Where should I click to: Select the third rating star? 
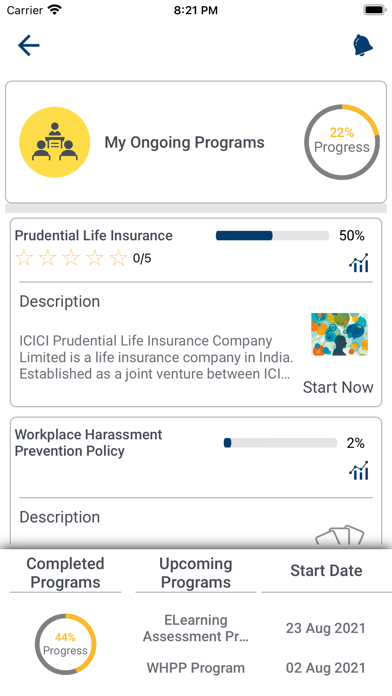pyautogui.click(x=71, y=257)
